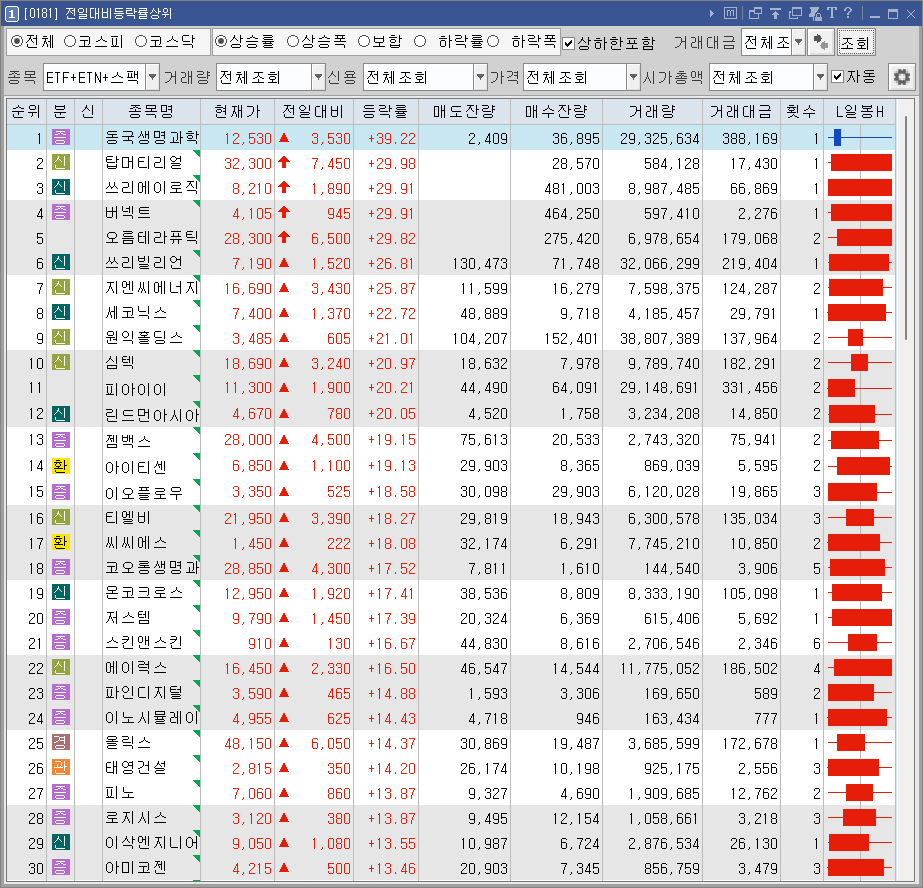Click the 환 badge on 씨씨에스 row
Image resolution: width=923 pixels, height=888 pixels.
(61, 543)
